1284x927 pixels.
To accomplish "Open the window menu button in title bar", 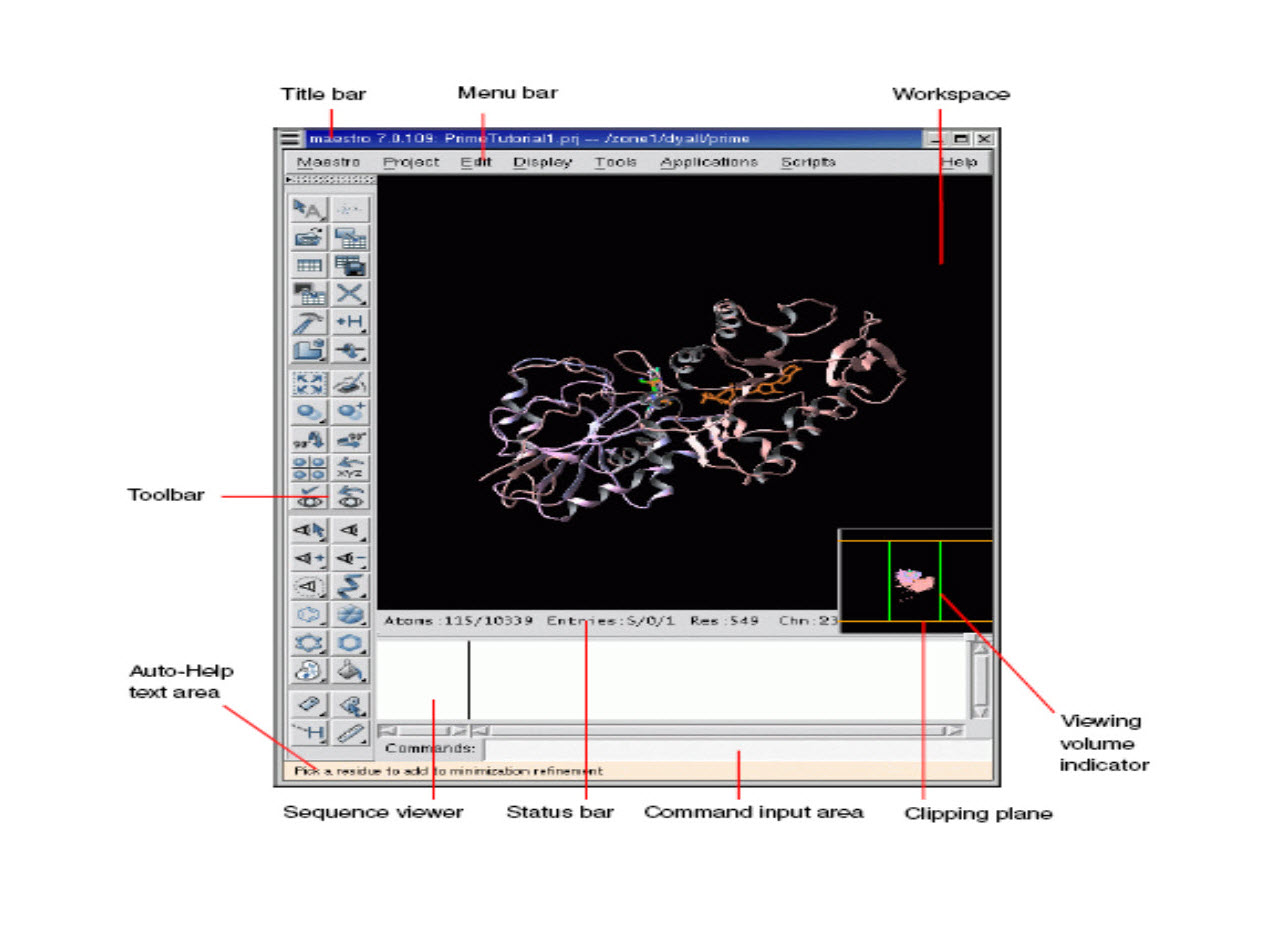I will [290, 139].
